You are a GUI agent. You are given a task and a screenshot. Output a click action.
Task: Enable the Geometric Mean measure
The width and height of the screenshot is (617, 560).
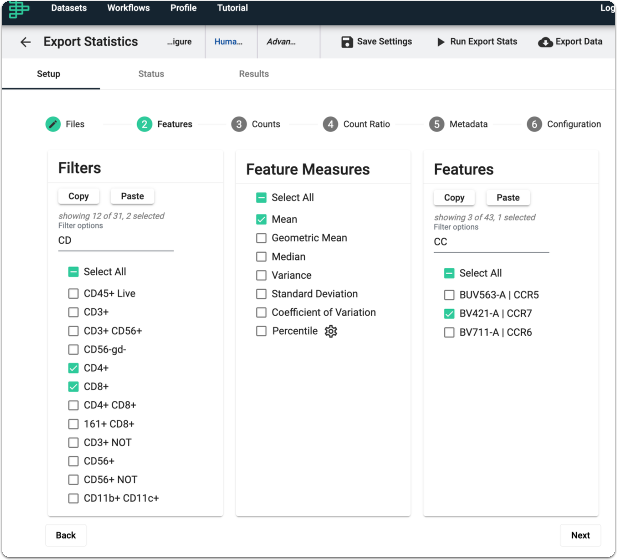pos(261,238)
